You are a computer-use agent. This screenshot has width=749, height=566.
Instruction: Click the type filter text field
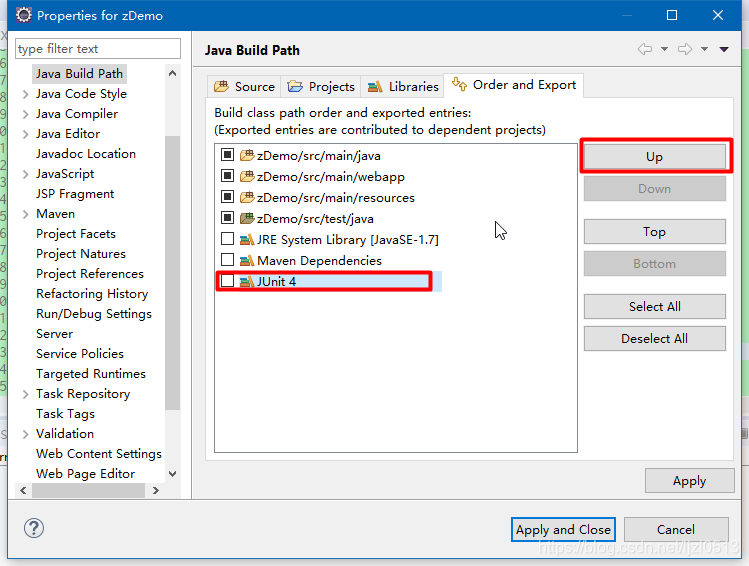pos(98,49)
